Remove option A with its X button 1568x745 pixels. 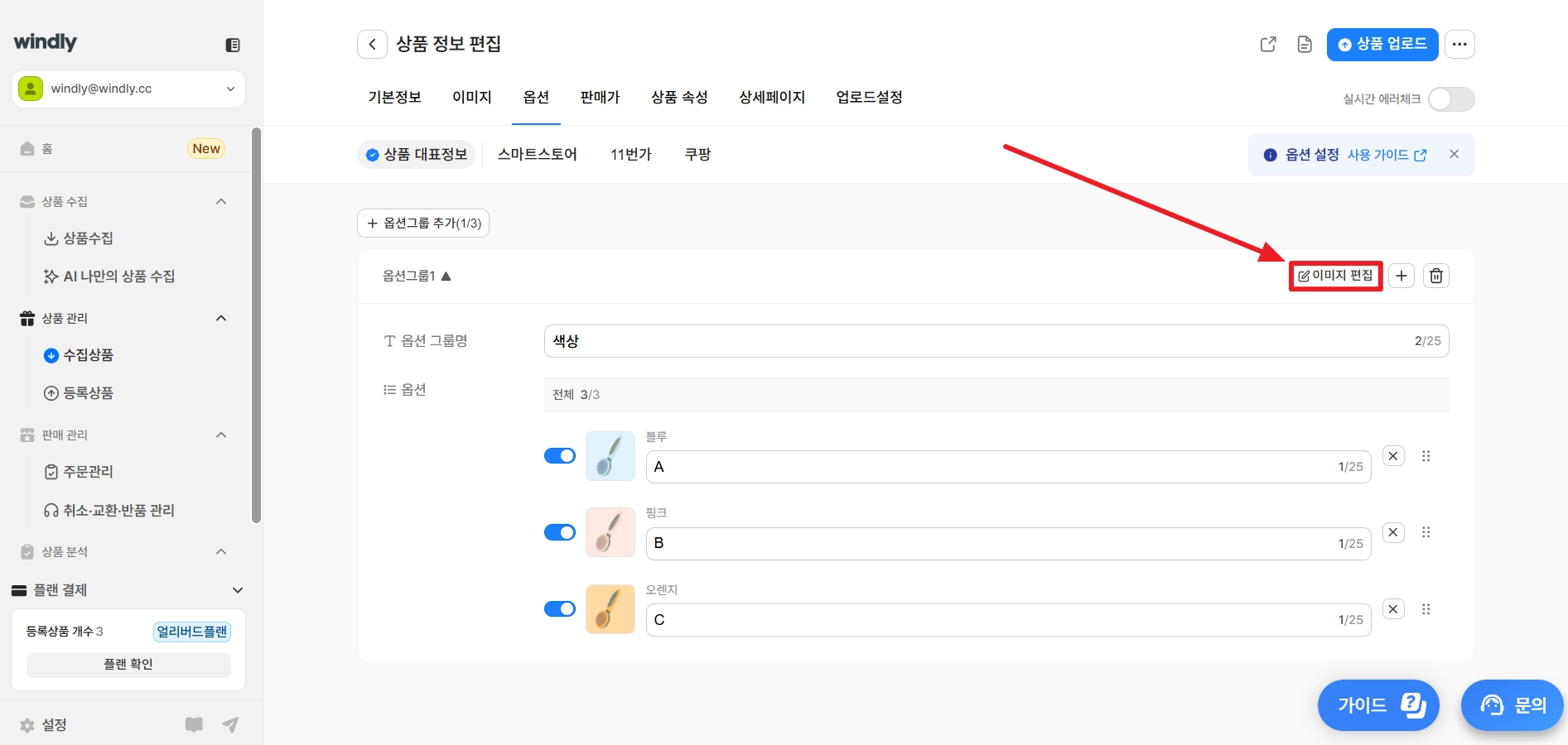point(1393,456)
